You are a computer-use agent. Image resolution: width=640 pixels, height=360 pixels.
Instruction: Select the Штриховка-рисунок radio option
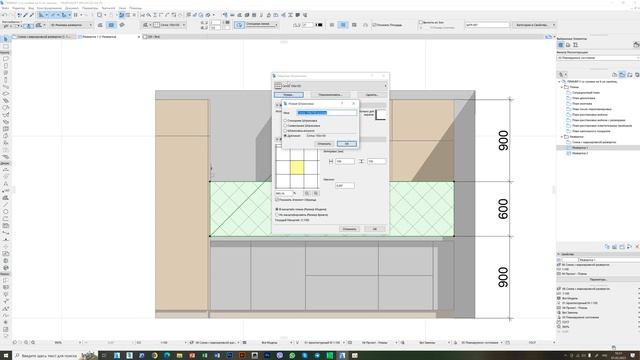(285, 131)
